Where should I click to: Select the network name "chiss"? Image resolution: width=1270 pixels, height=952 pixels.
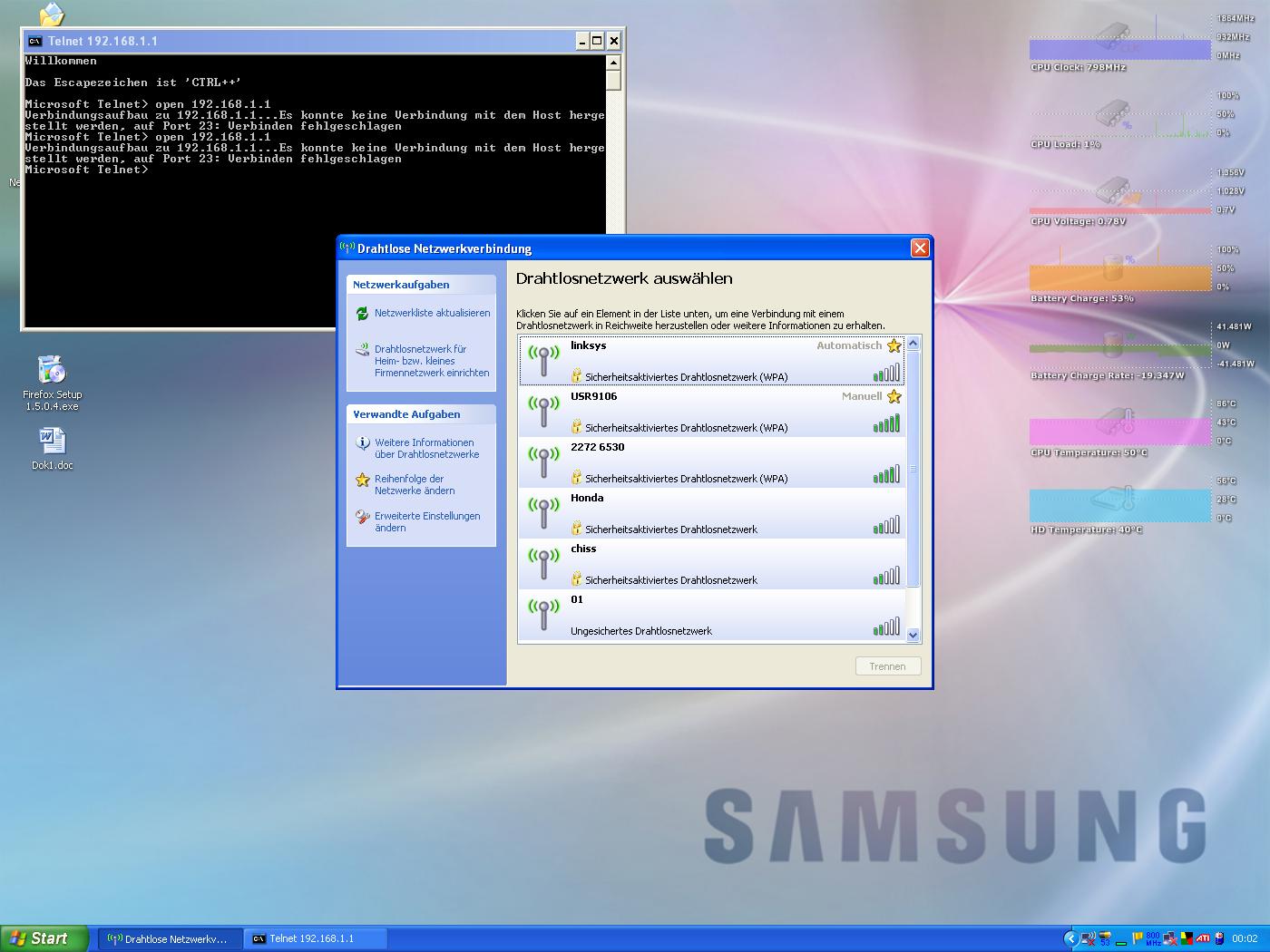pyautogui.click(x=583, y=549)
